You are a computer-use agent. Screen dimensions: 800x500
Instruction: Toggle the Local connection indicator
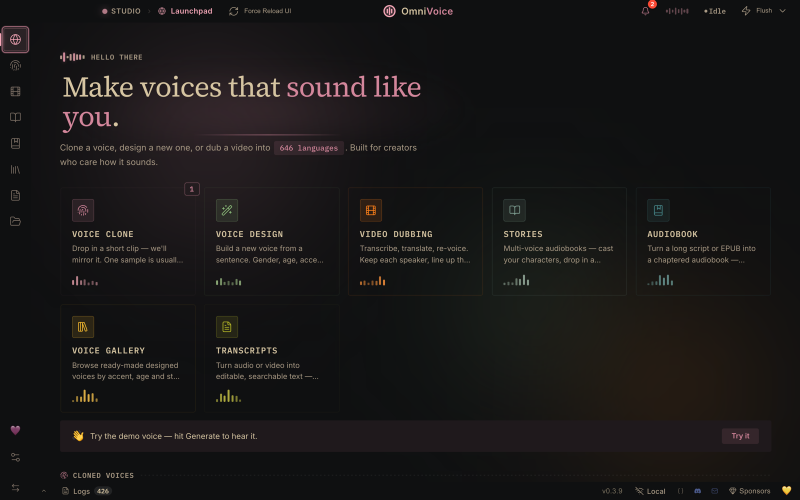pyautogui.click(x=650, y=491)
